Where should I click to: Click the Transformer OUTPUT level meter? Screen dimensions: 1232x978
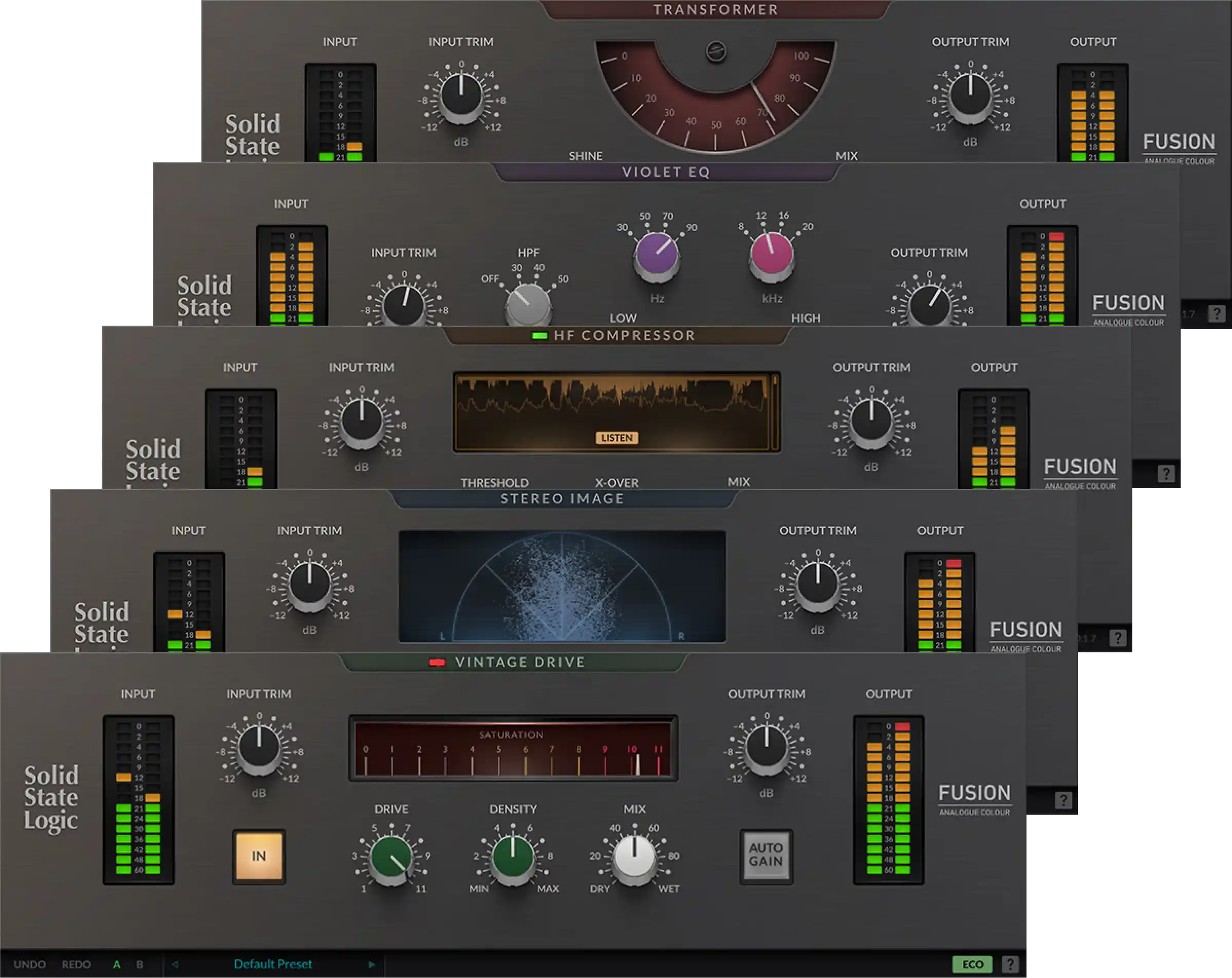click(x=1093, y=112)
